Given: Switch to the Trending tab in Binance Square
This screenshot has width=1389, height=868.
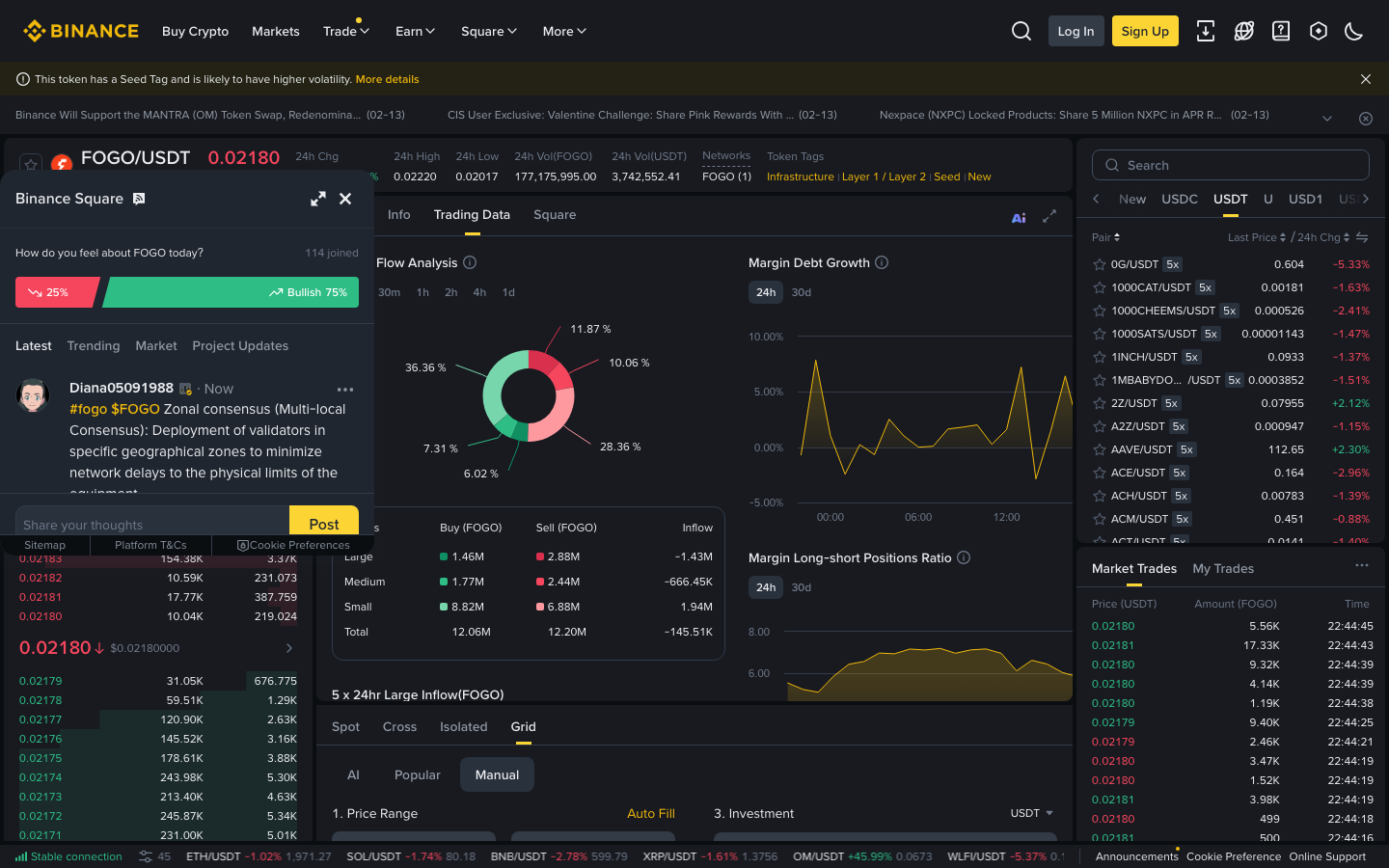Looking at the screenshot, I should (x=93, y=345).
